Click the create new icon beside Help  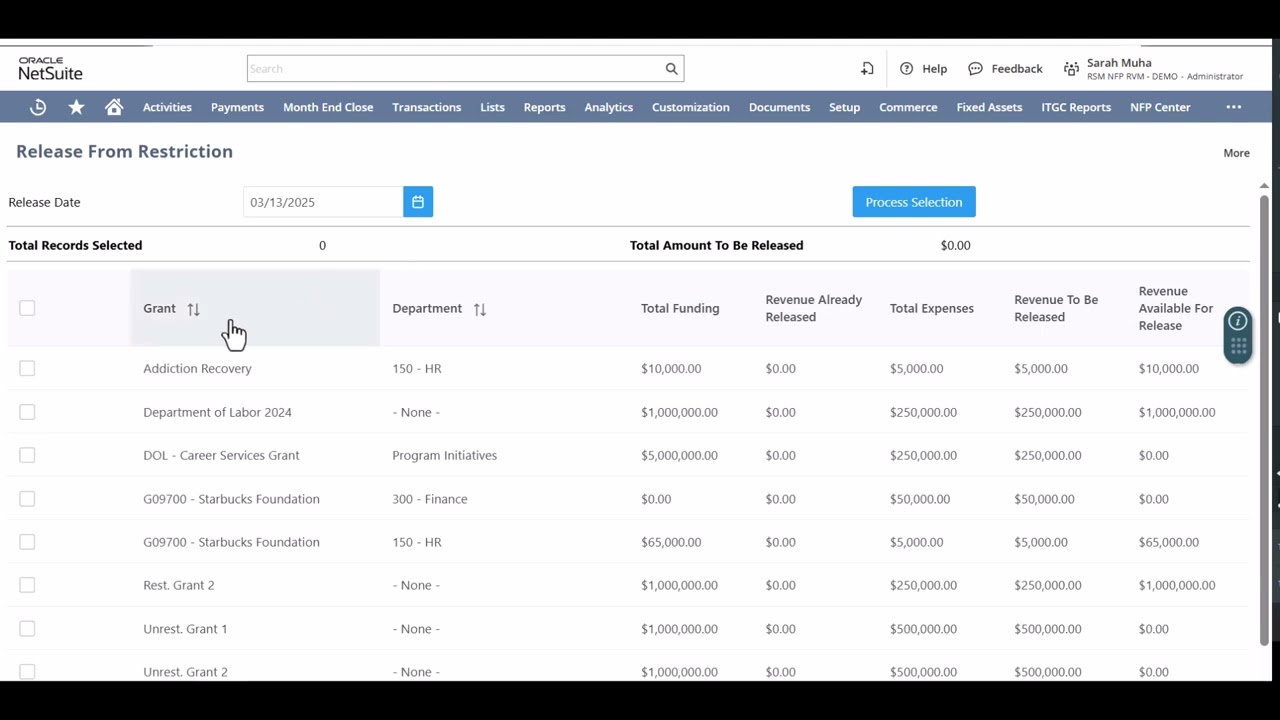[x=867, y=69]
